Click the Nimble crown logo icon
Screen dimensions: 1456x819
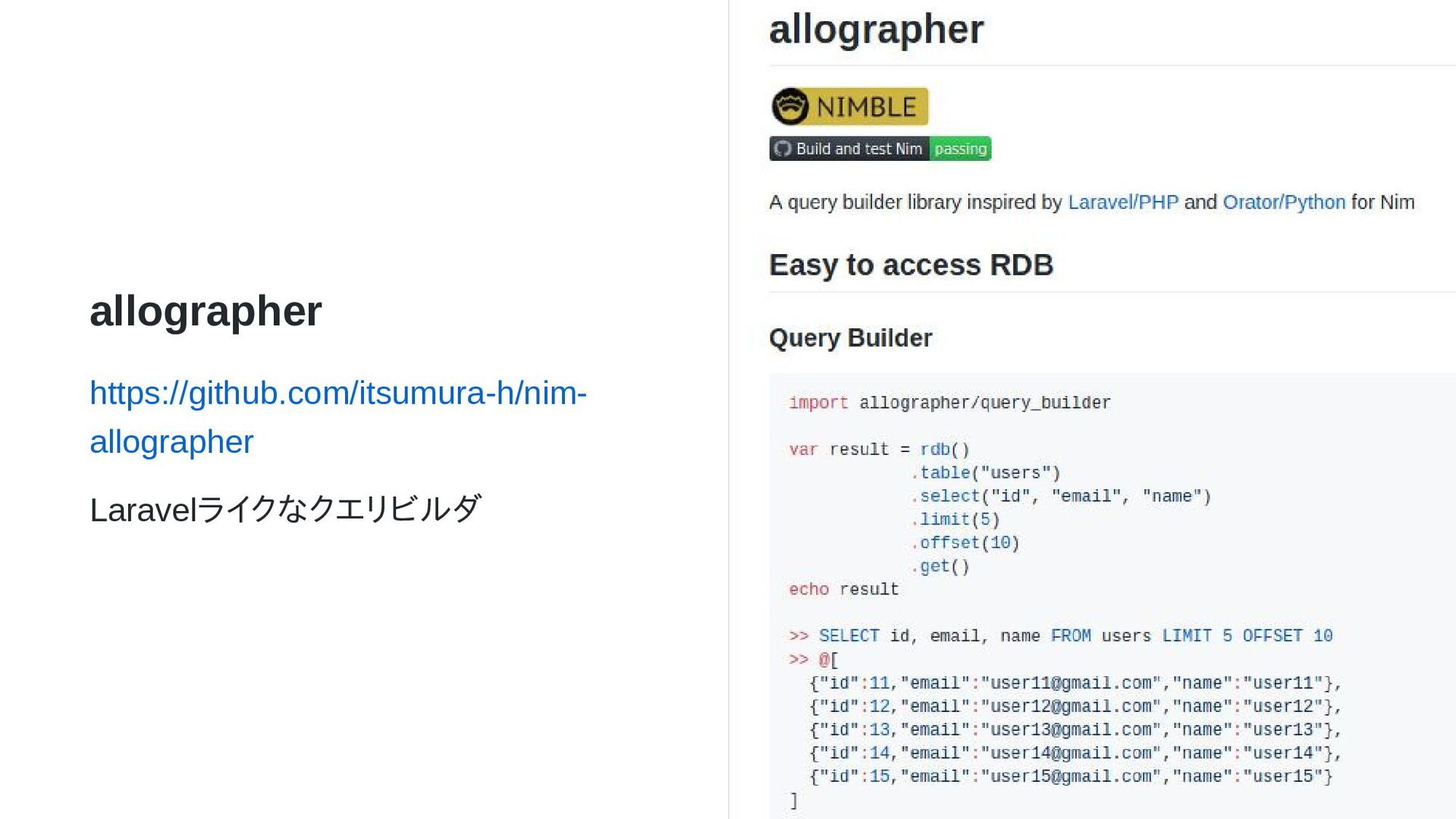tap(789, 106)
